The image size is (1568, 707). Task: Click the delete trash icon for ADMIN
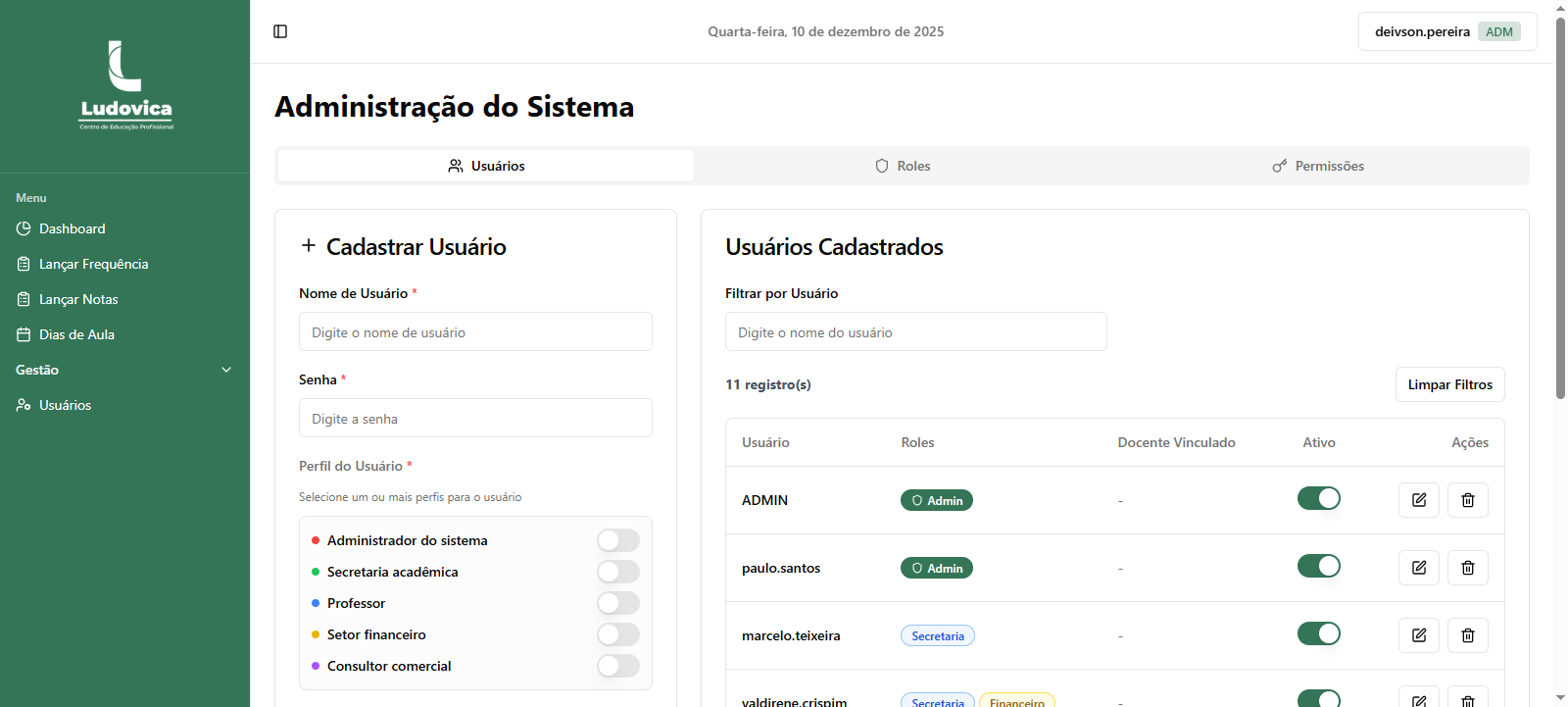[1467, 500]
